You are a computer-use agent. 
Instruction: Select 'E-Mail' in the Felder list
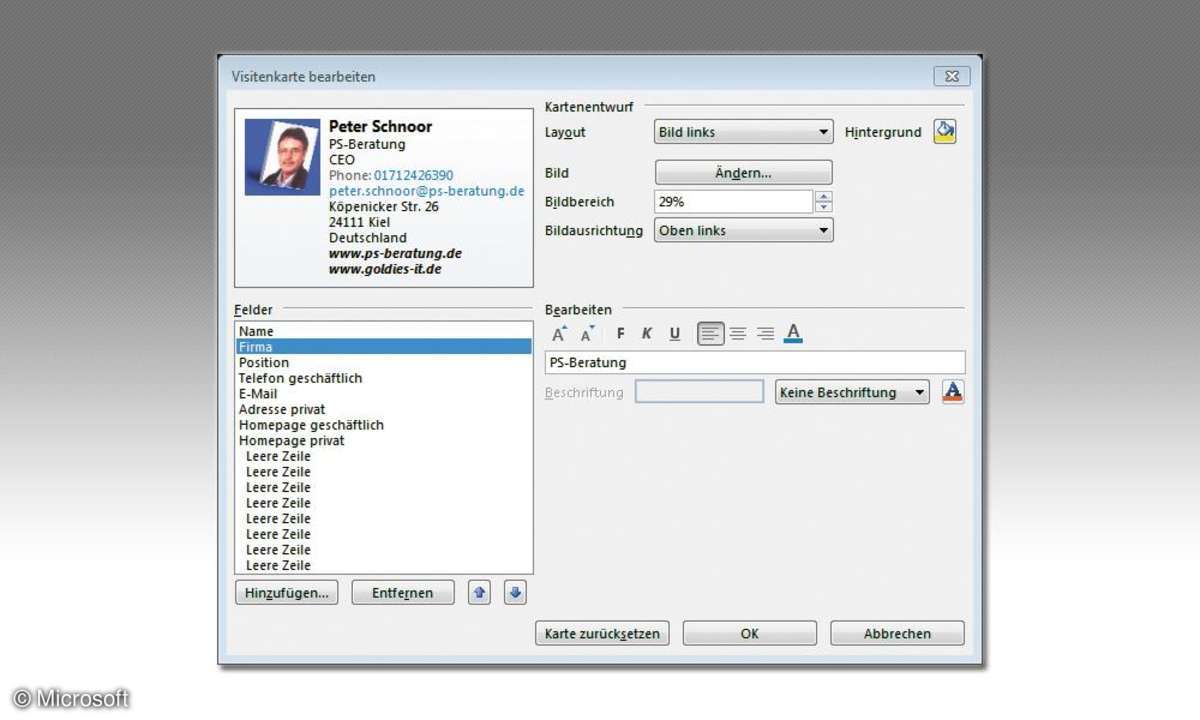(384, 394)
